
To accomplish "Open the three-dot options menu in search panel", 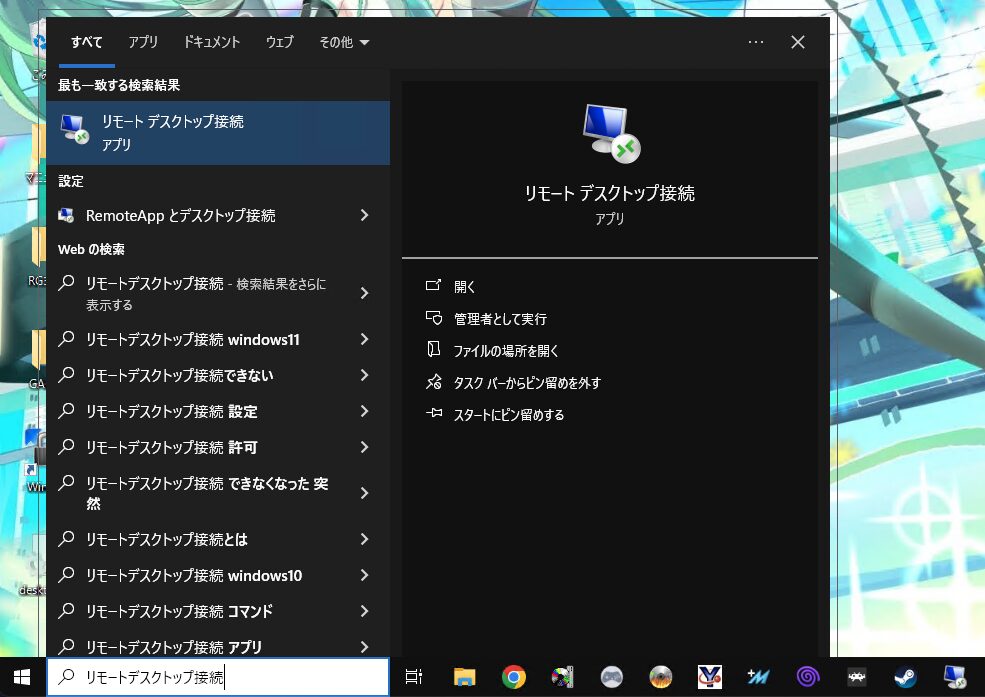I will pyautogui.click(x=756, y=42).
